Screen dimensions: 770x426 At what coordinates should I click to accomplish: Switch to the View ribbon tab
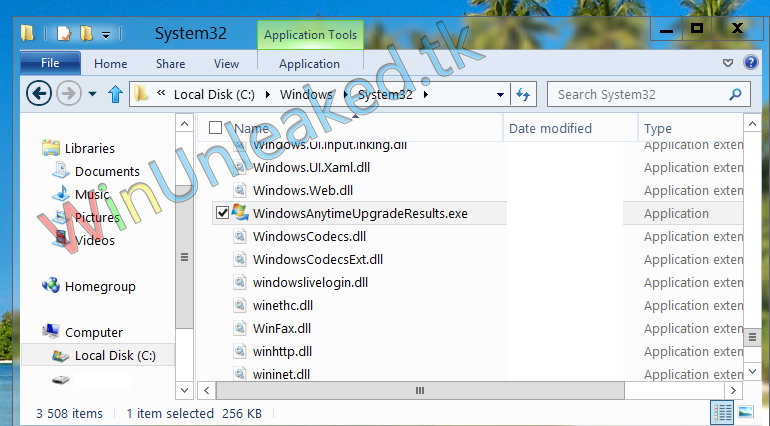[x=226, y=64]
